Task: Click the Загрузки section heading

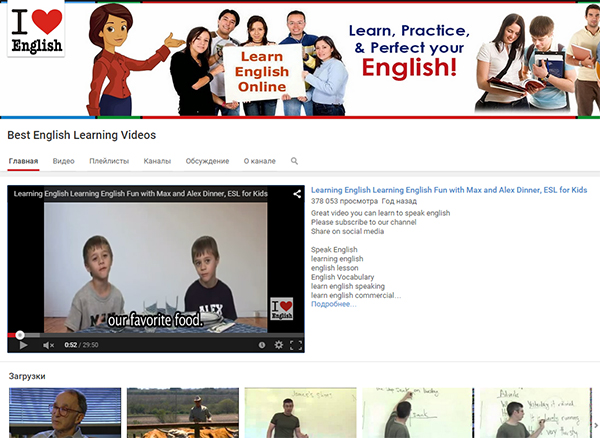Action: (x=26, y=376)
